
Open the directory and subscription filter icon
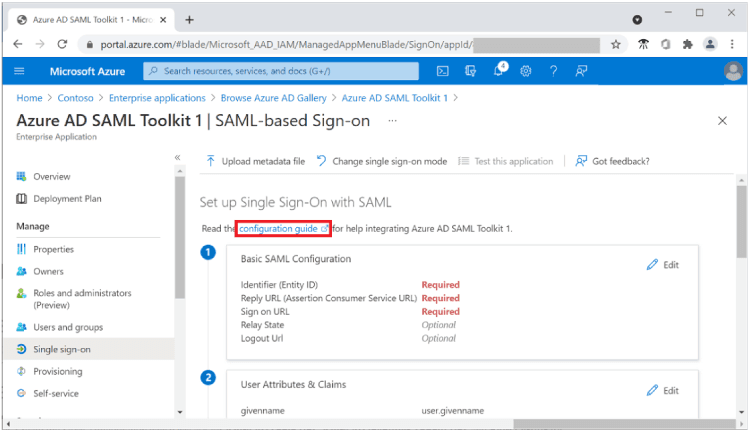click(471, 71)
